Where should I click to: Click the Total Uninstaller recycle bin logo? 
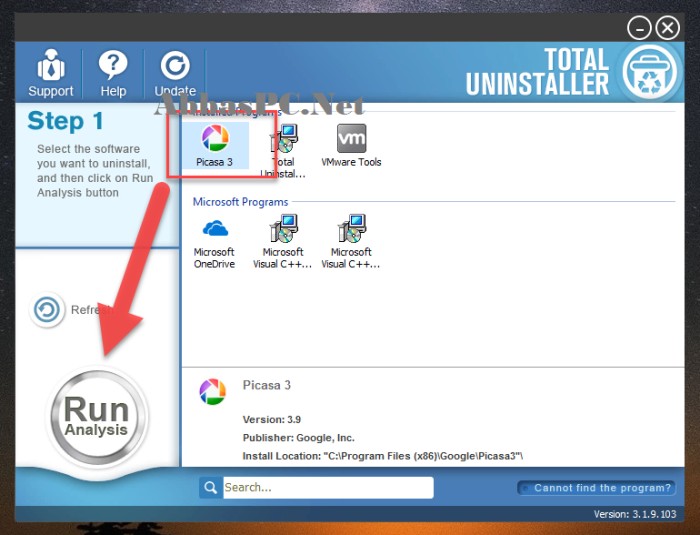coord(650,71)
